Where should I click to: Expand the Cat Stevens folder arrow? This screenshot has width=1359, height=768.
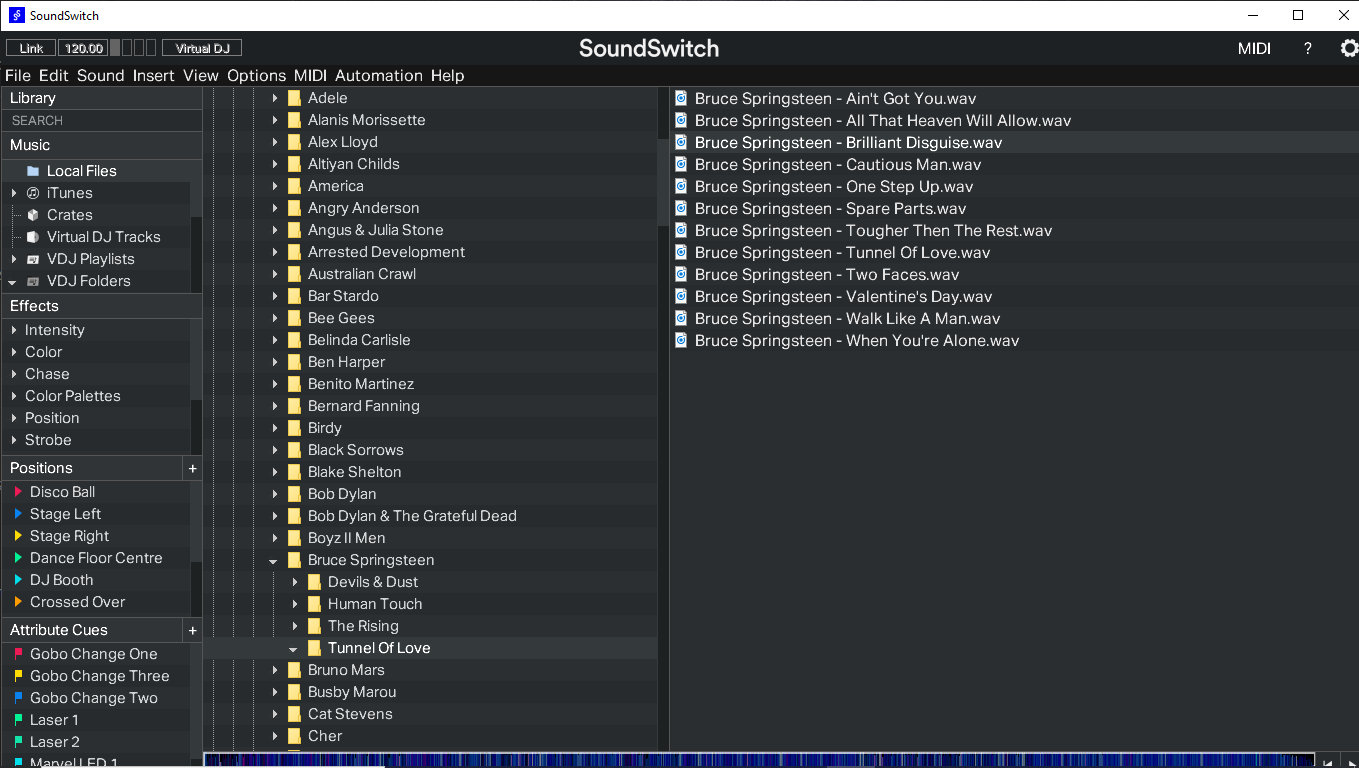(275, 714)
